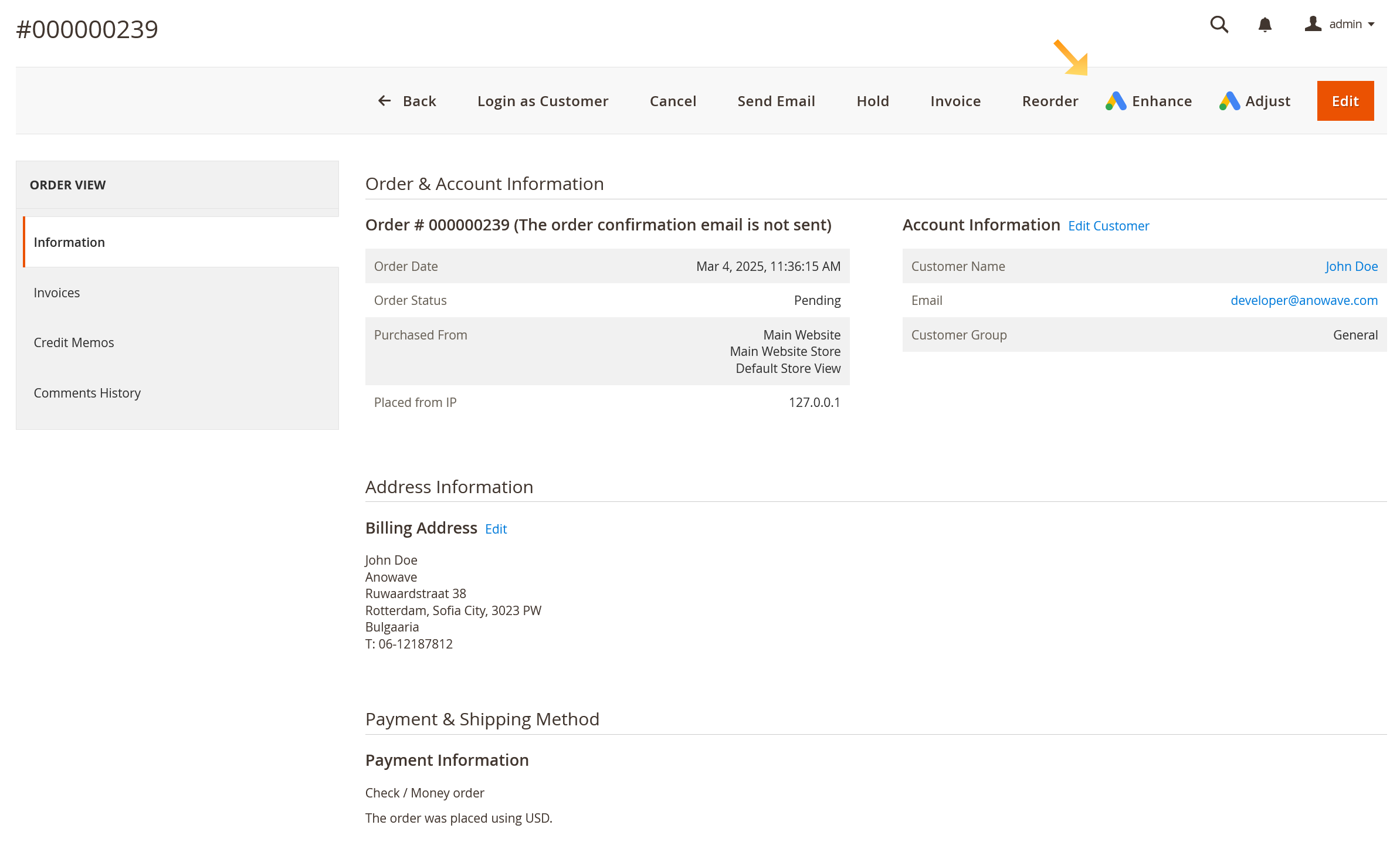Edit the Billing Address

pos(496,529)
